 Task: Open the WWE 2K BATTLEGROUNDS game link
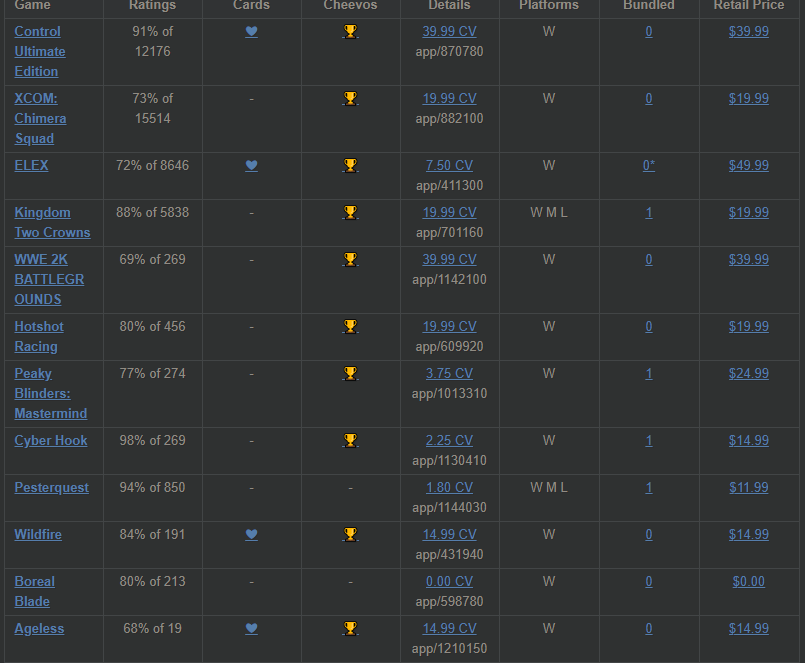[49, 279]
